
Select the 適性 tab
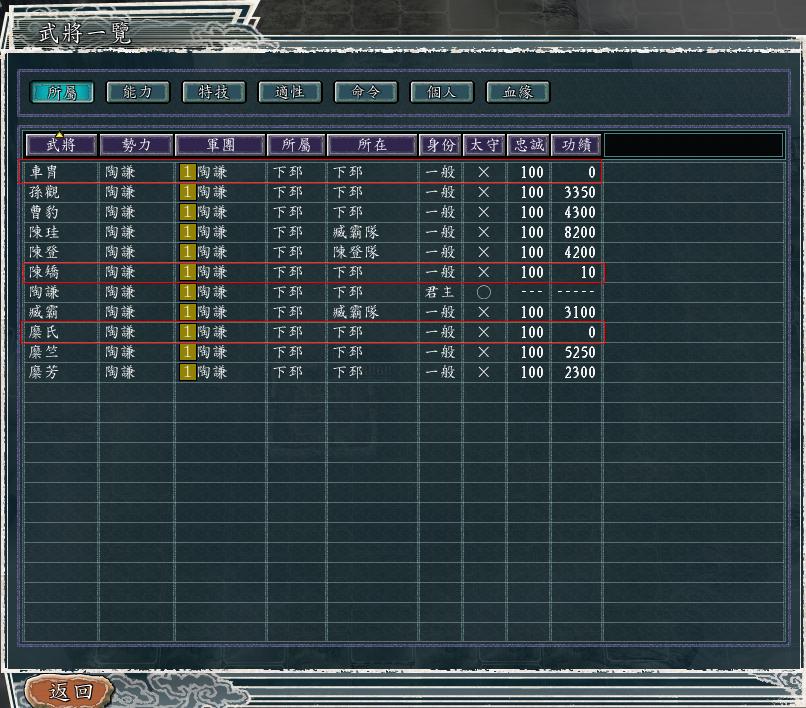[x=290, y=93]
